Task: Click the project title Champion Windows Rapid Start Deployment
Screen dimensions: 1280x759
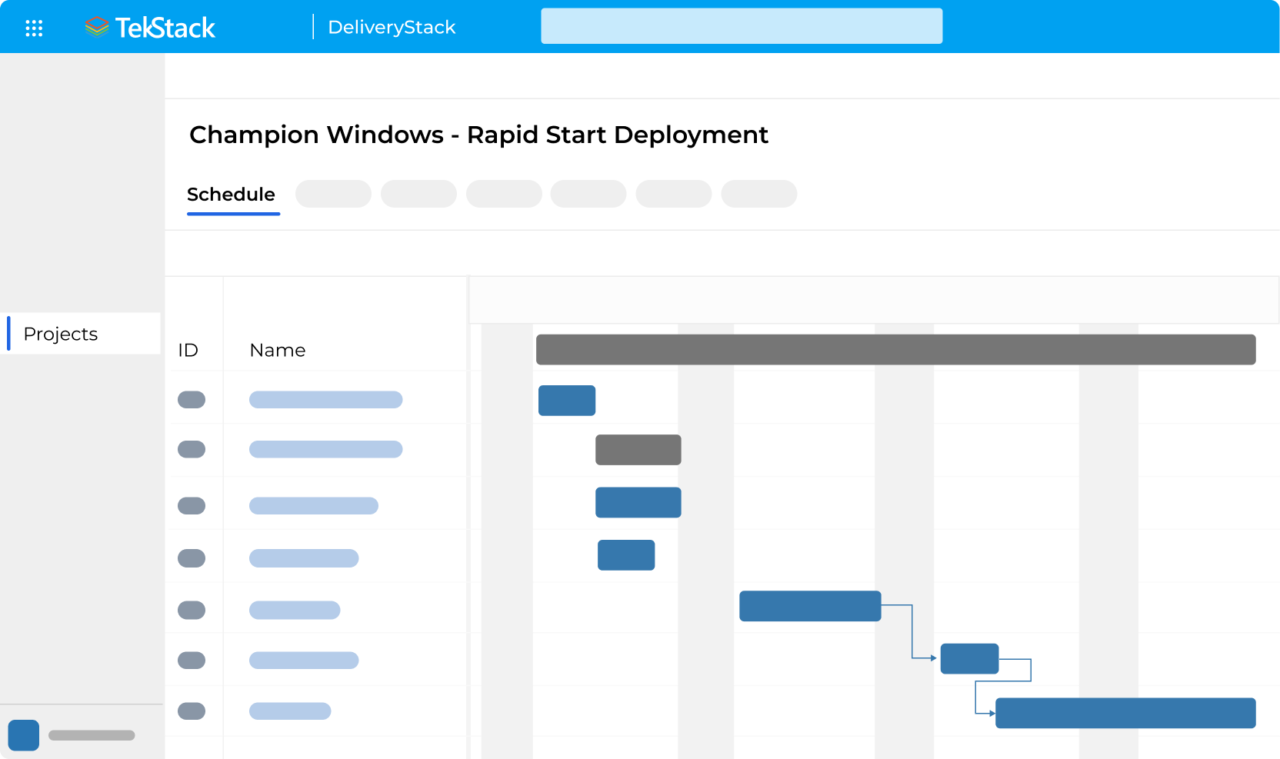Action: tap(480, 134)
